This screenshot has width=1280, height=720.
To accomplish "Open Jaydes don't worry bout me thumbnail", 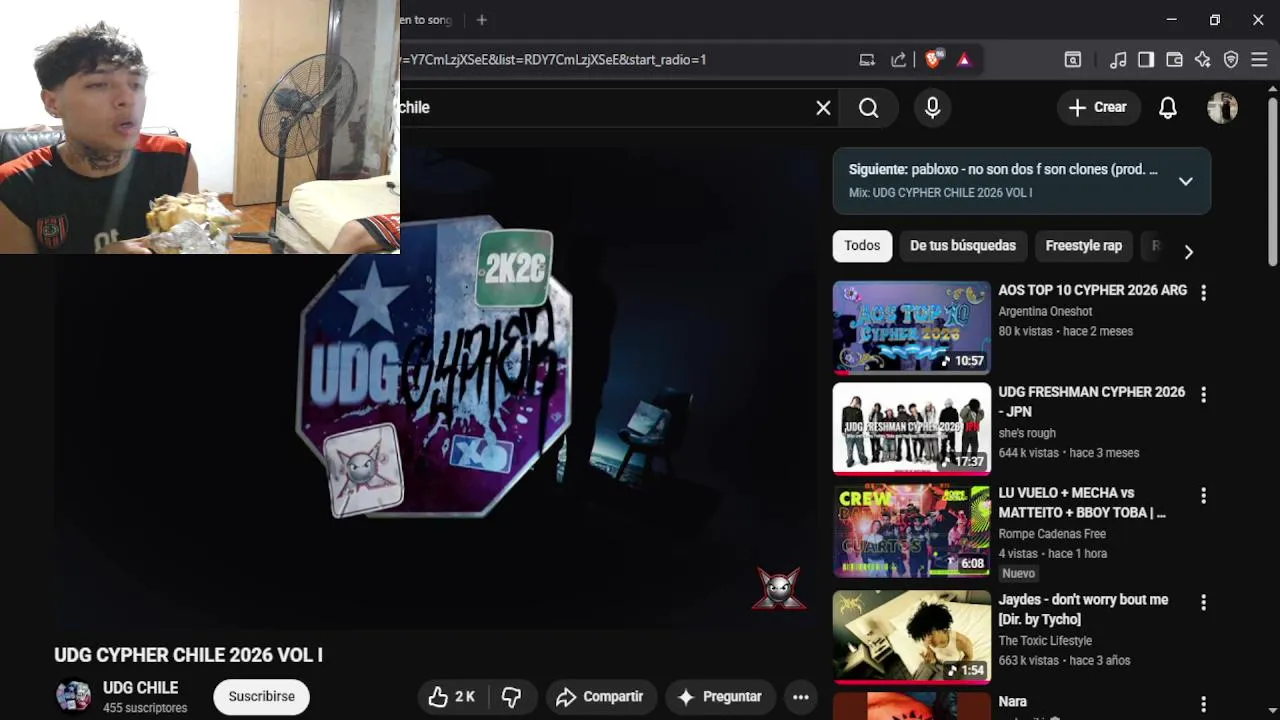I will click(x=912, y=637).
